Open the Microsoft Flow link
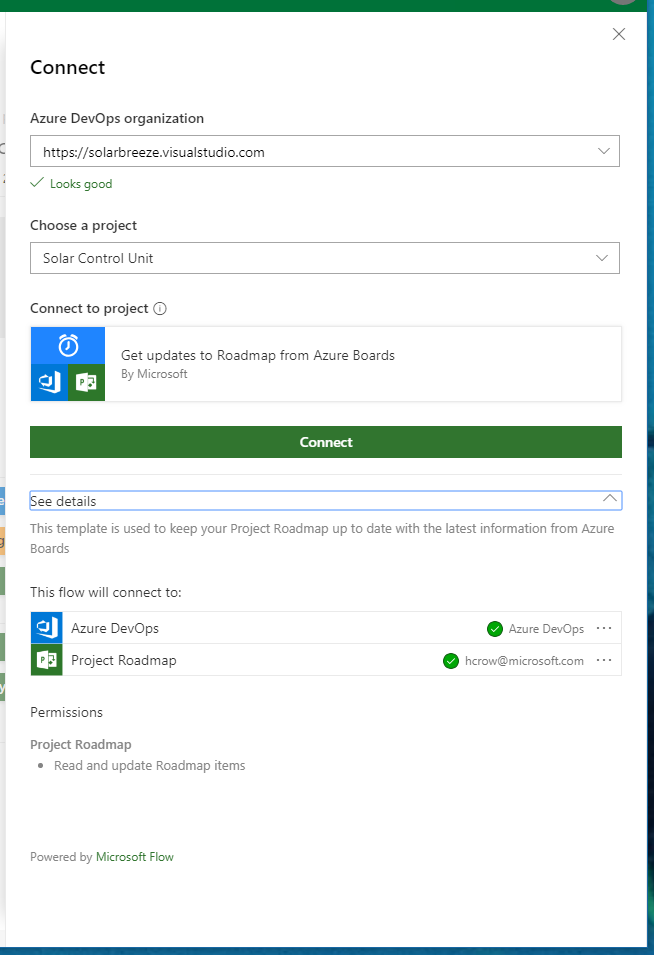This screenshot has height=955, width=654. click(135, 857)
